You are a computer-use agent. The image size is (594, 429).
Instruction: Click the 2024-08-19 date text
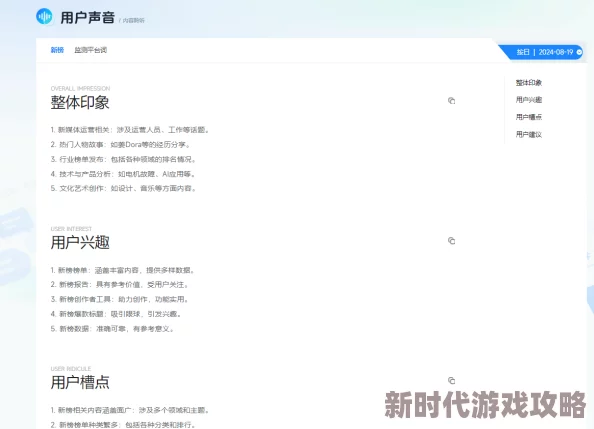coord(556,52)
